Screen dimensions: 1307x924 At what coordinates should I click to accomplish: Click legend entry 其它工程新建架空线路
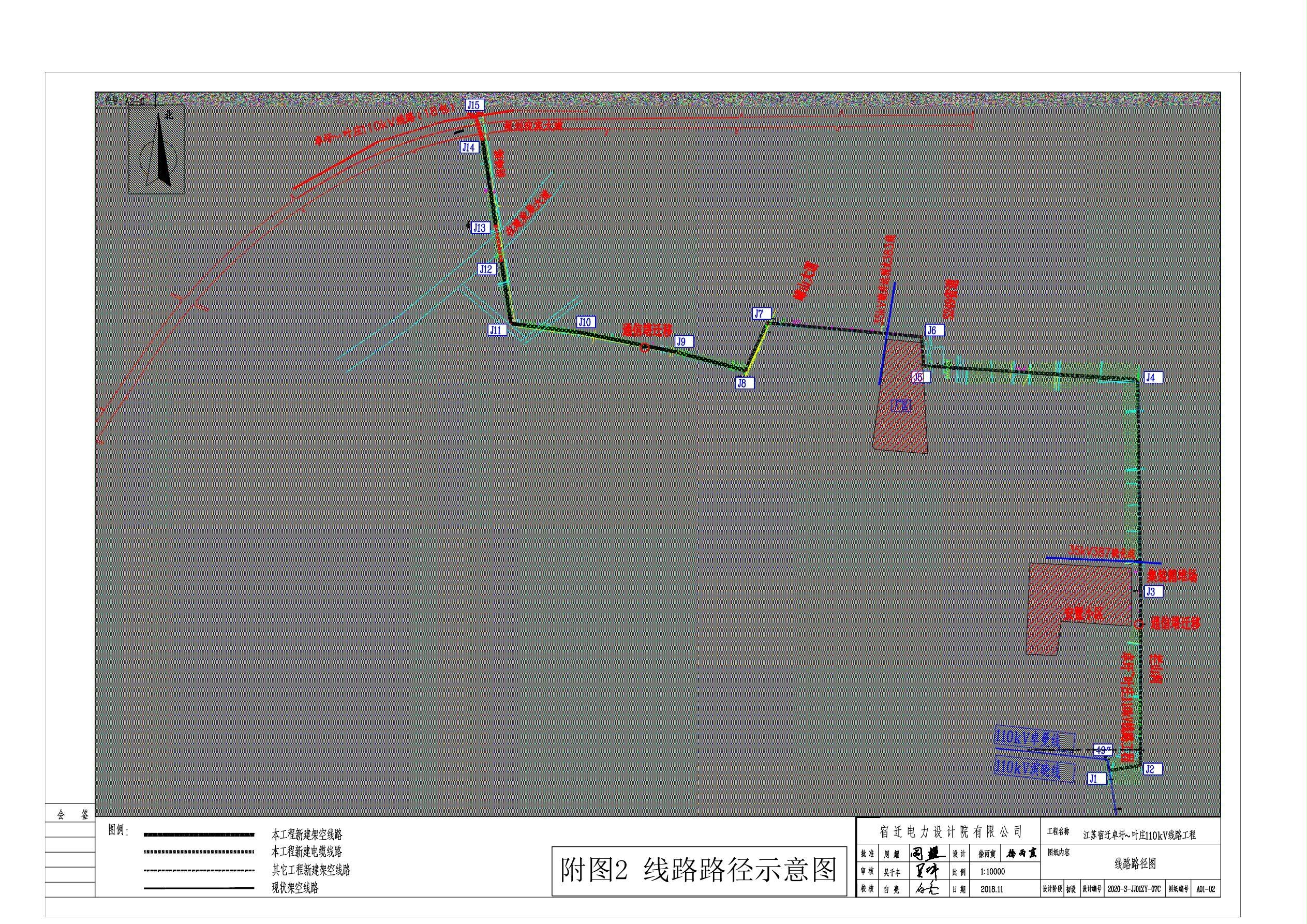tap(311, 870)
